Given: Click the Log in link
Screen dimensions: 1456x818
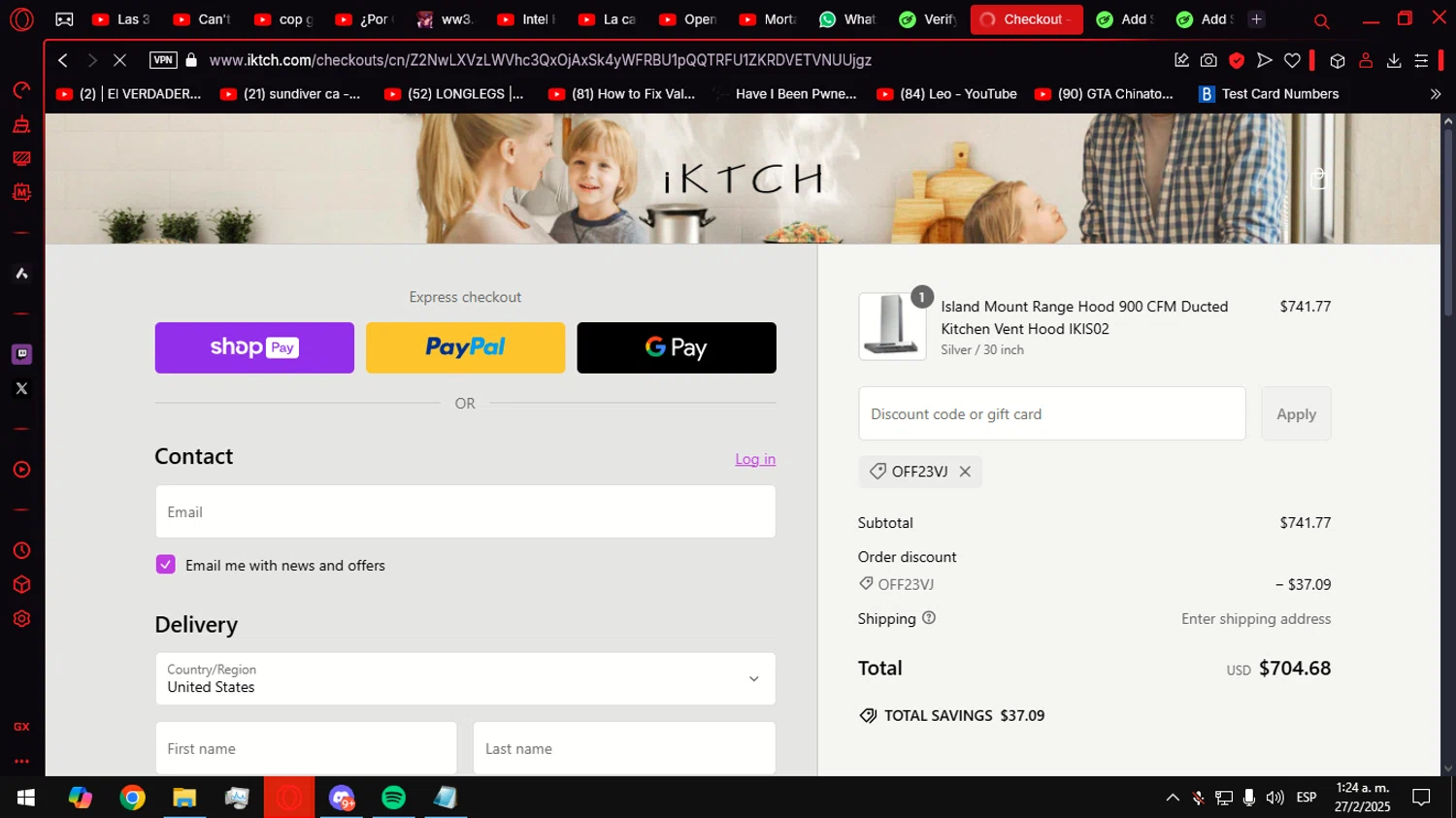Looking at the screenshot, I should click(x=755, y=459).
